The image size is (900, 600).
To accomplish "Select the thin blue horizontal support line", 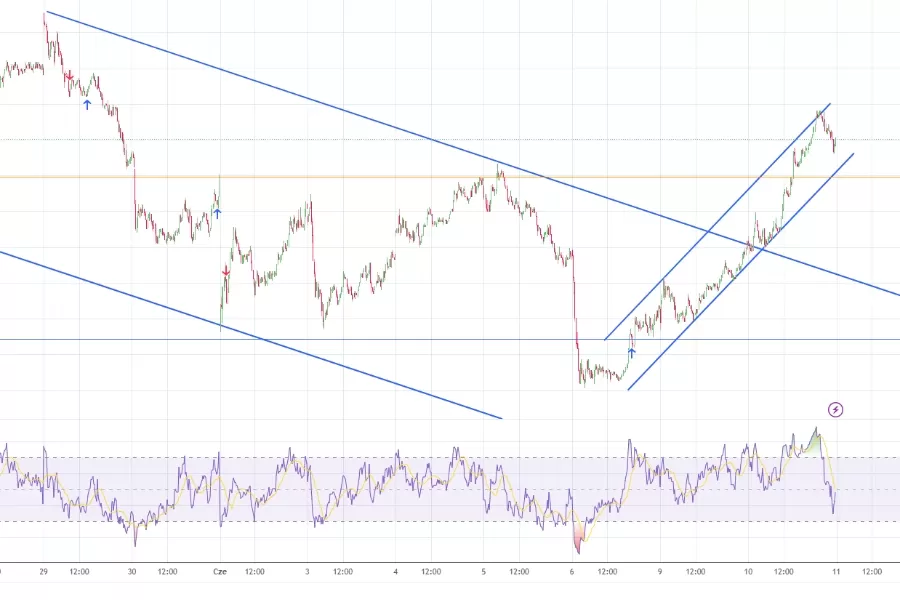I will pyautogui.click(x=450, y=339).
